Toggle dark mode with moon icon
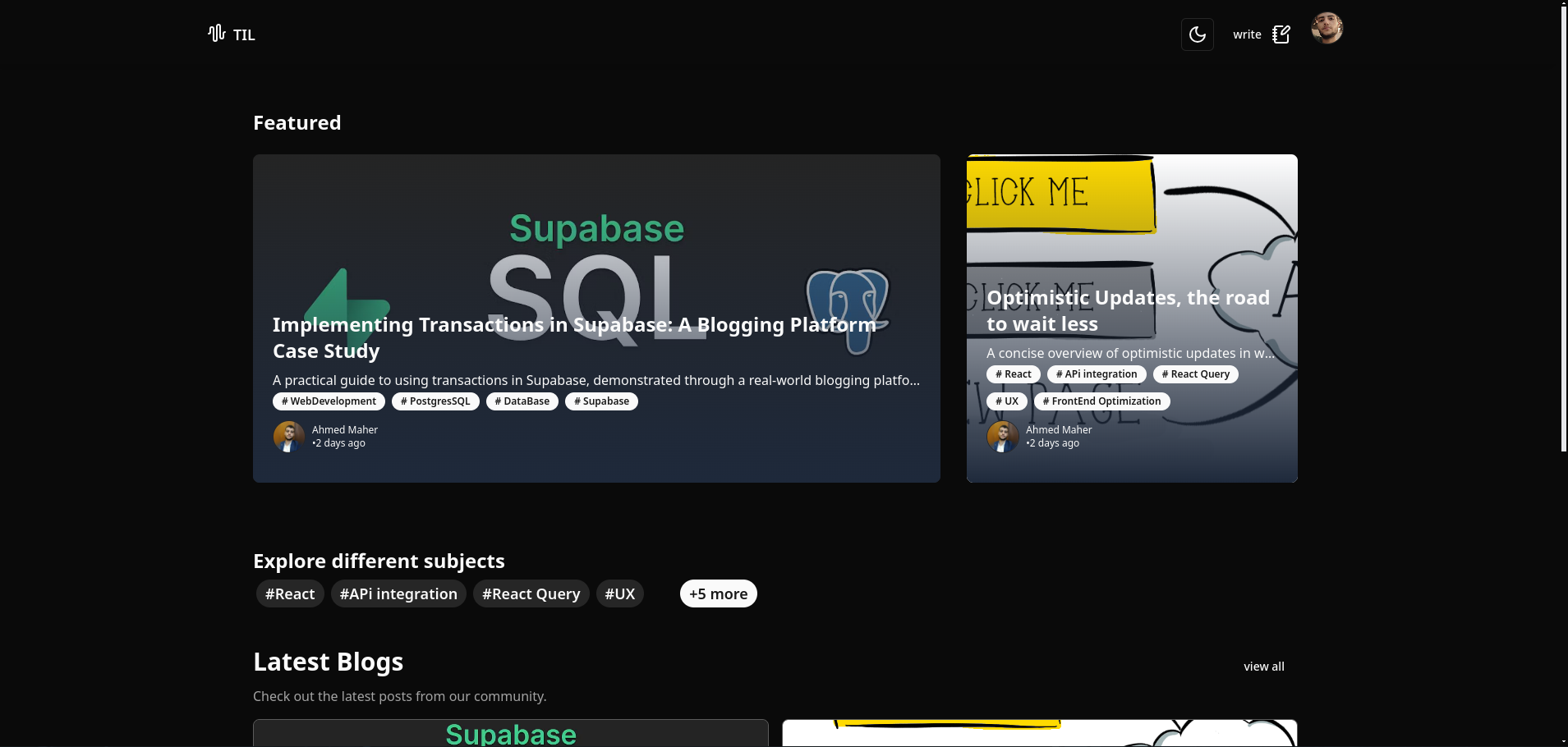This screenshot has height=747, width=1568. point(1197,34)
